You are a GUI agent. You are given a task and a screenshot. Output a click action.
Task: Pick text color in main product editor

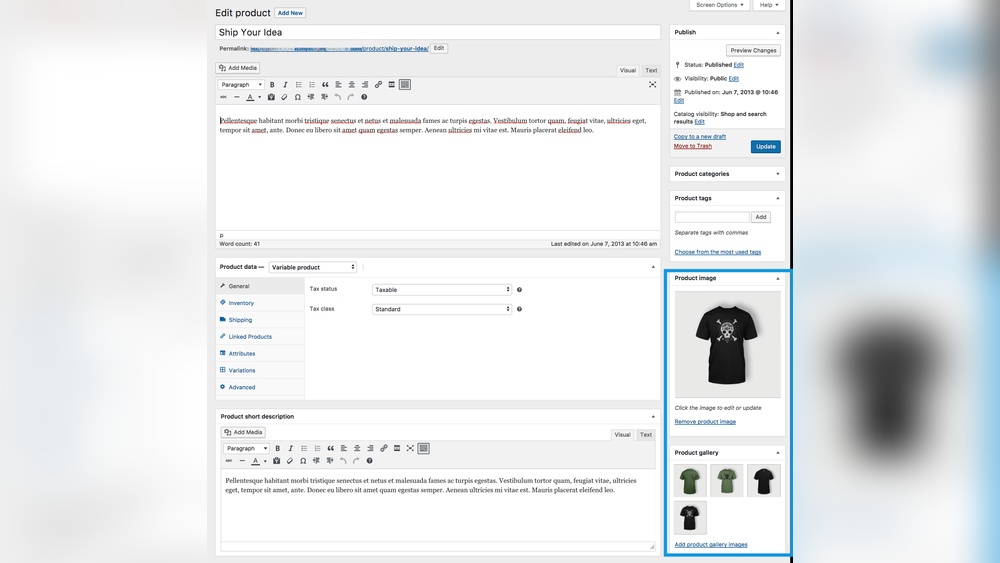(x=250, y=98)
